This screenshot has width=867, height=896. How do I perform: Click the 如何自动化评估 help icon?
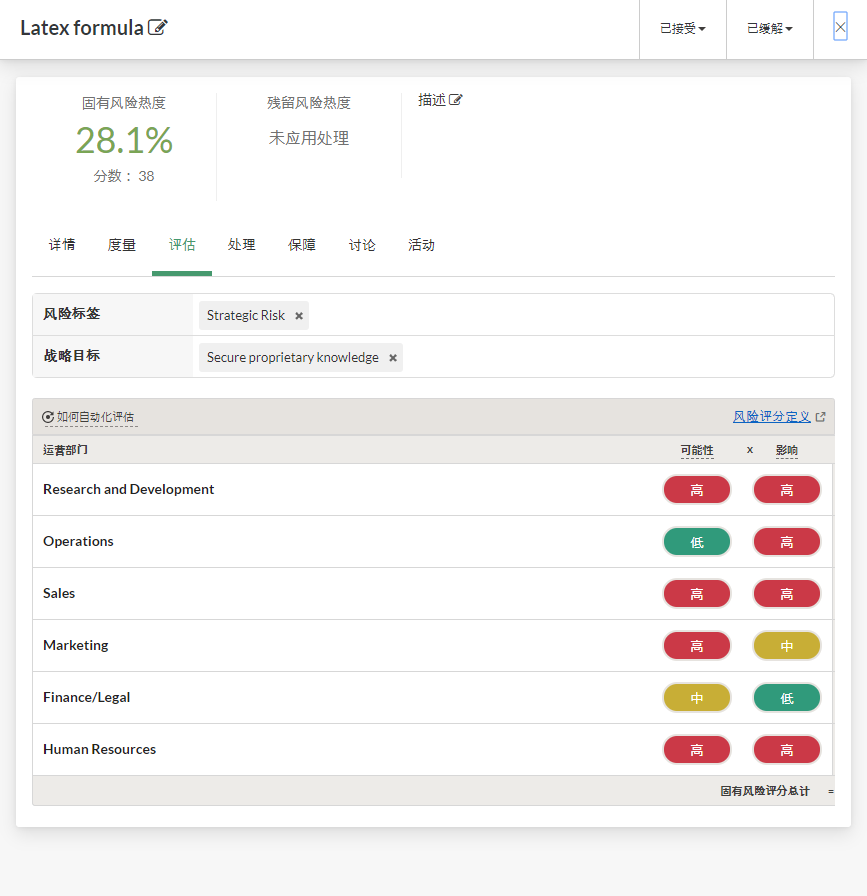(48, 417)
